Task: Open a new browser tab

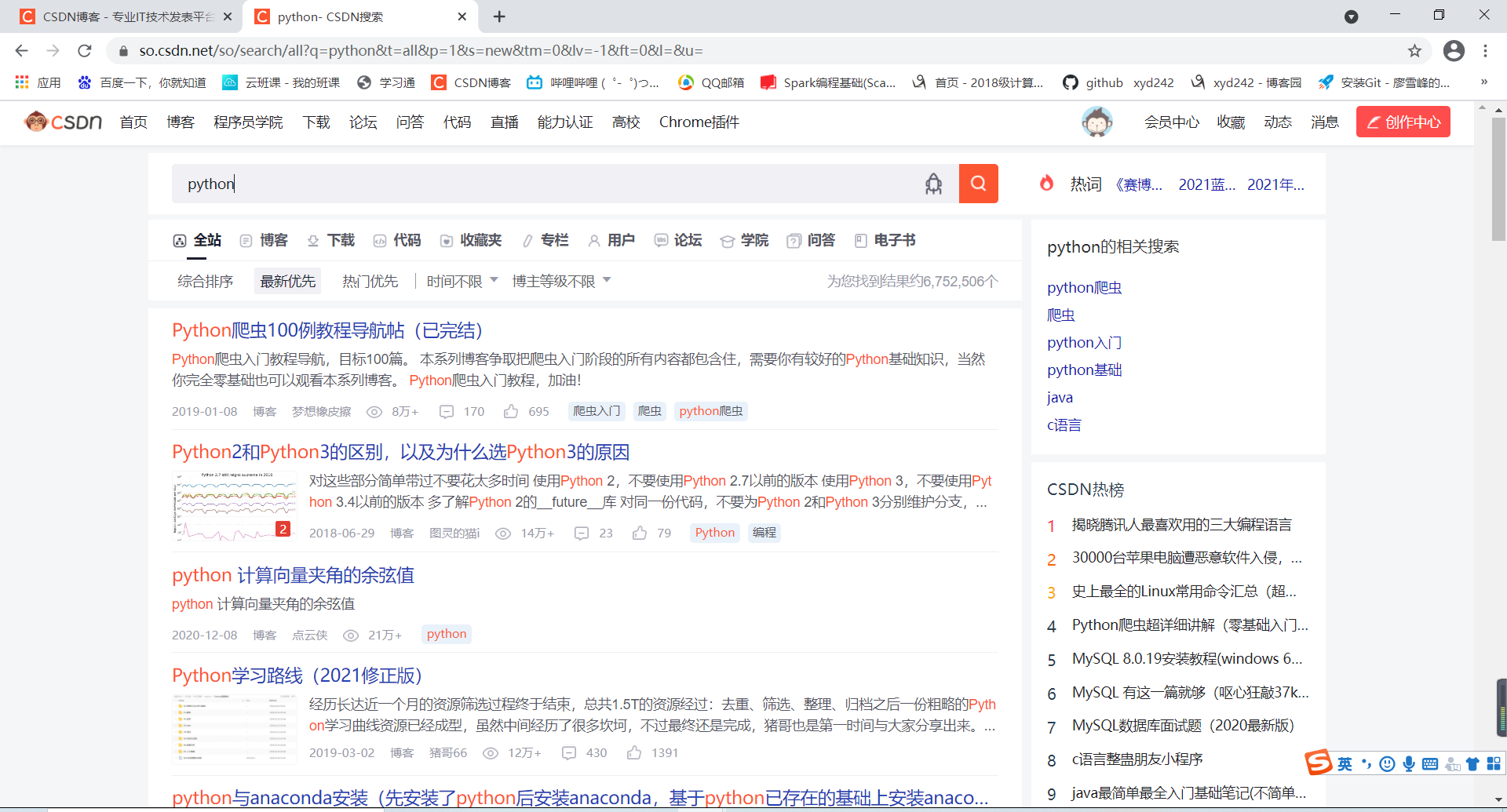Action: click(x=499, y=16)
